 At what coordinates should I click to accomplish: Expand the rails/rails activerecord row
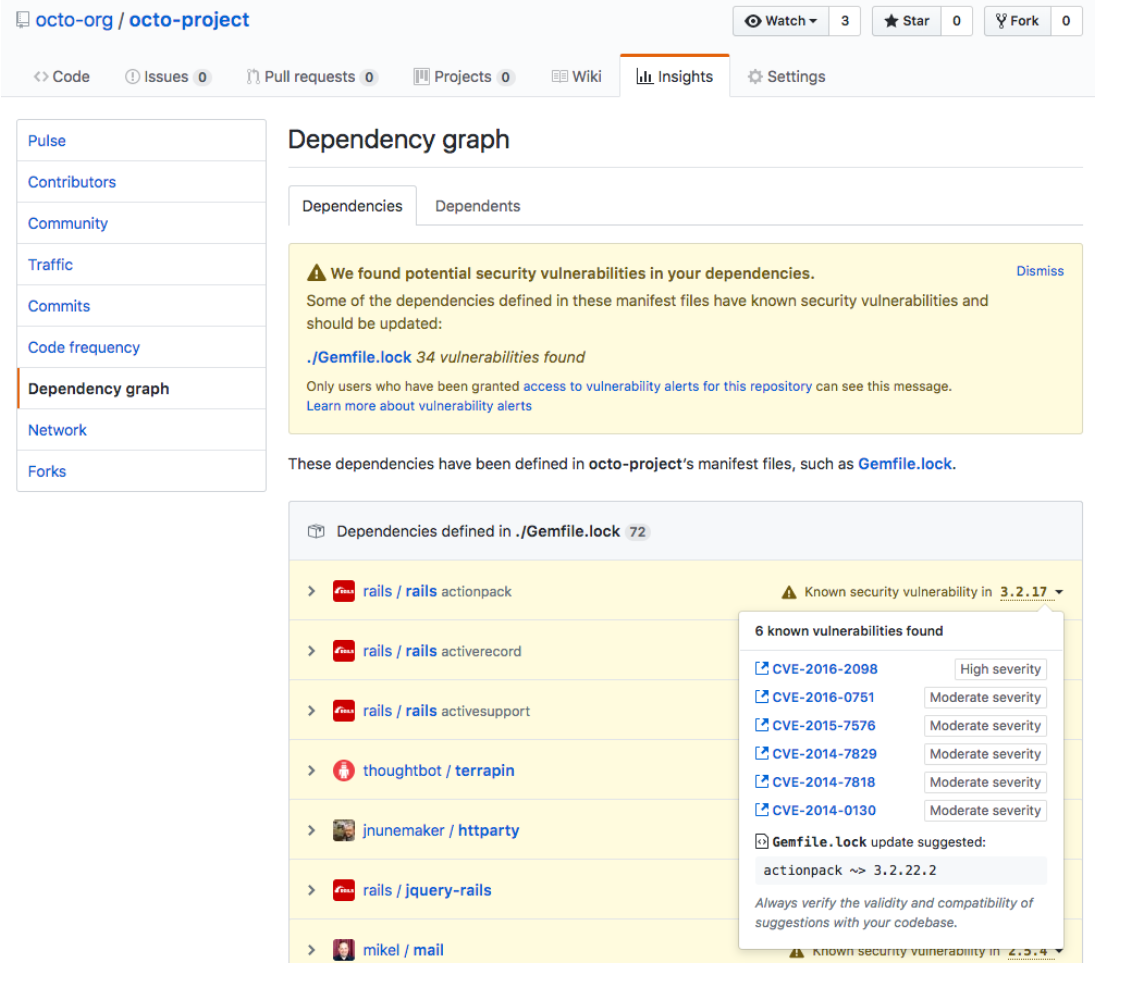coord(311,651)
